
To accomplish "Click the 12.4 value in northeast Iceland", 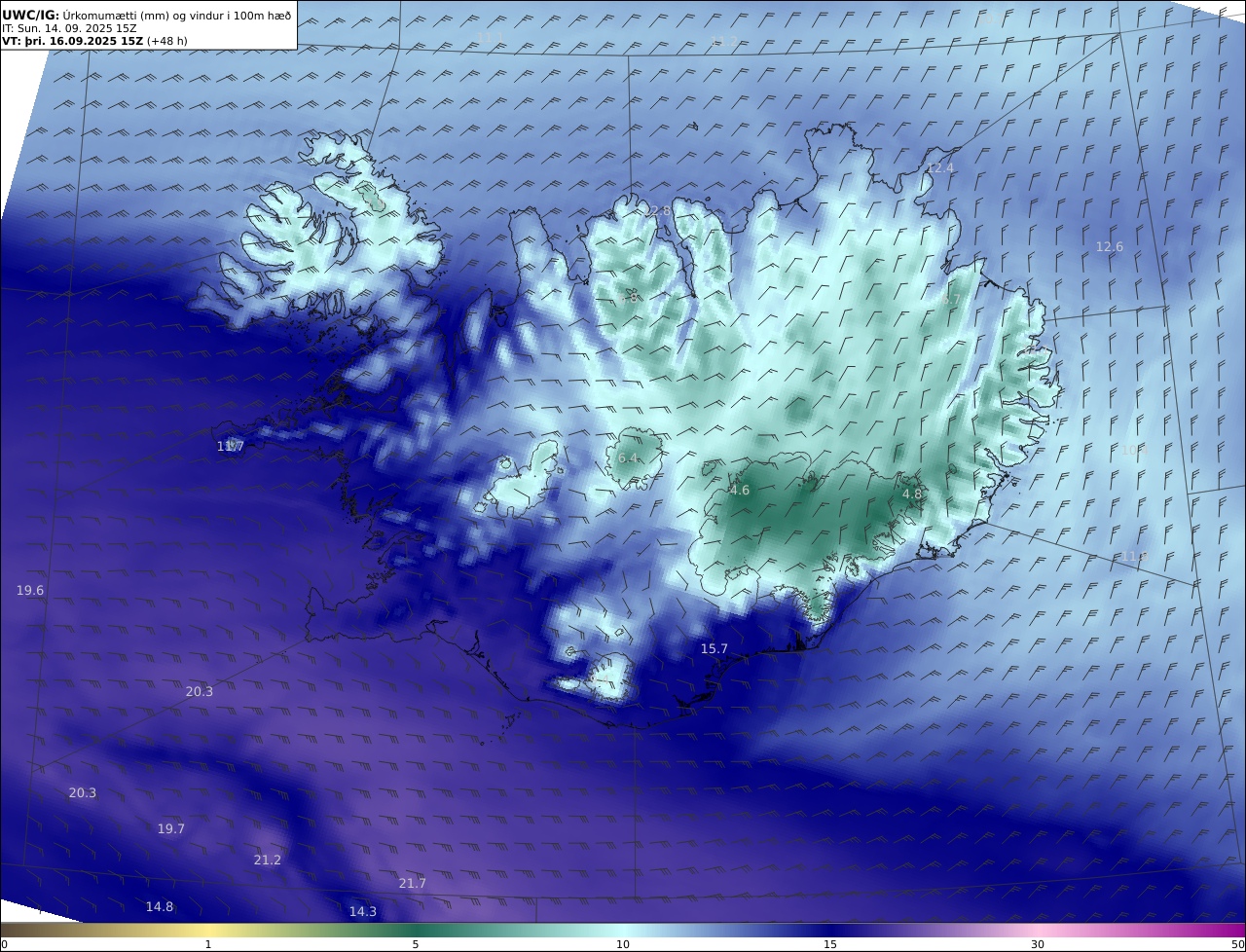I will 940,168.
